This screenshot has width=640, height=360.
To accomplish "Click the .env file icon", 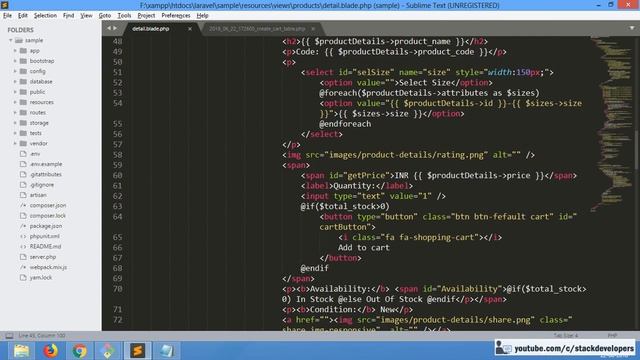I will 23,153.
